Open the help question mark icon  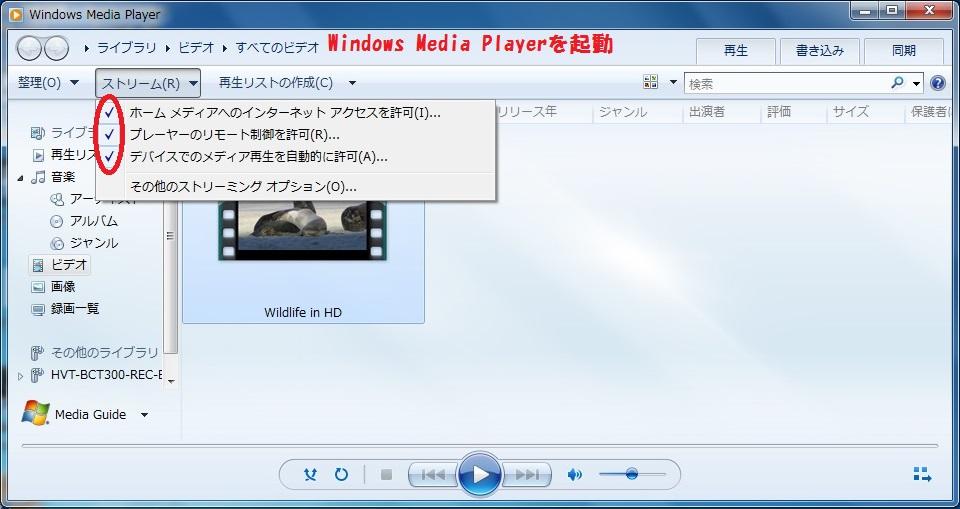[937, 83]
